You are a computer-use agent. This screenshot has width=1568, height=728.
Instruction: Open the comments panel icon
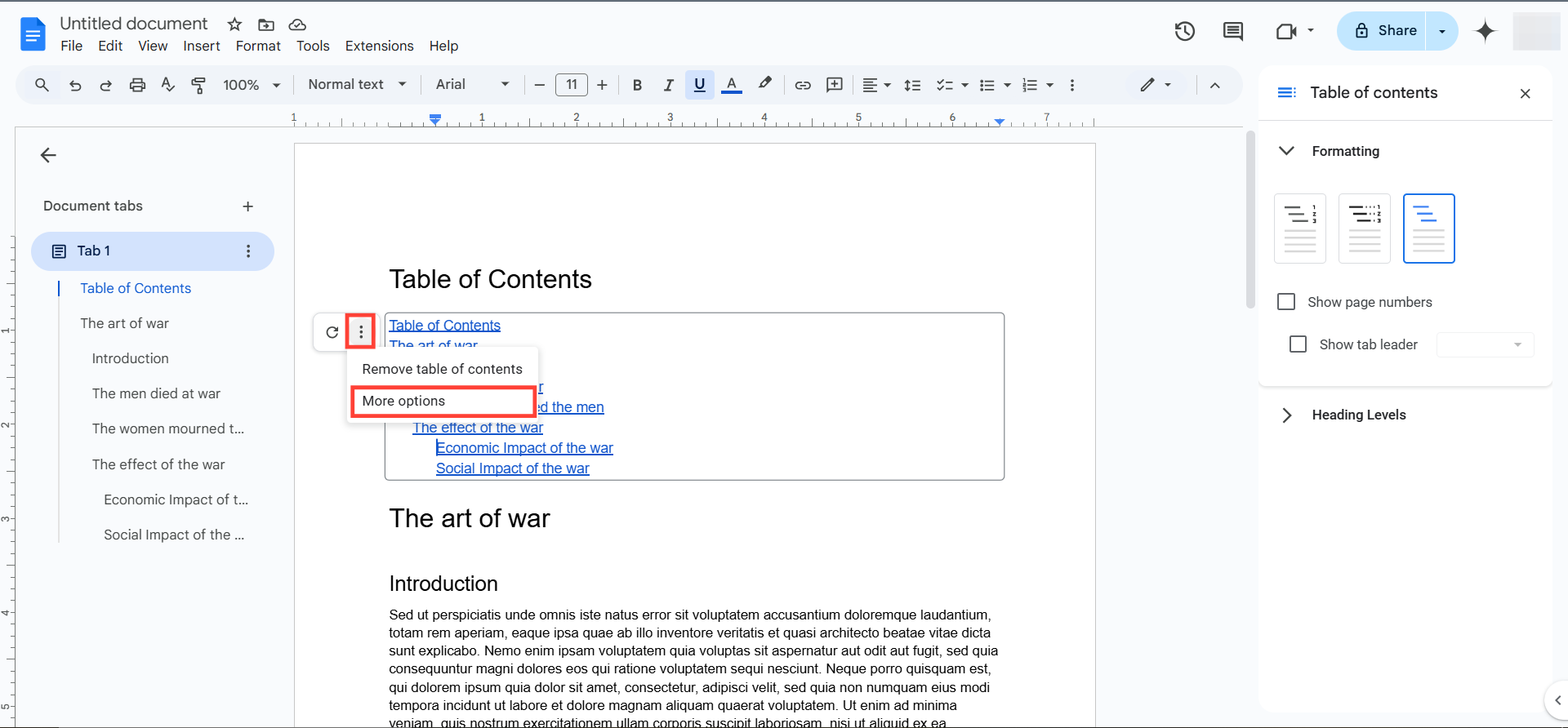1232,32
